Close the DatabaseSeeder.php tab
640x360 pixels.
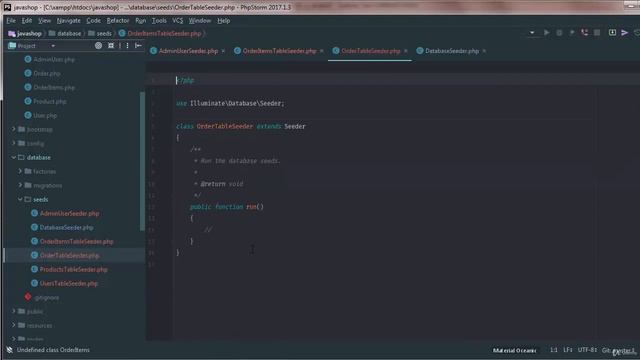pos(484,51)
